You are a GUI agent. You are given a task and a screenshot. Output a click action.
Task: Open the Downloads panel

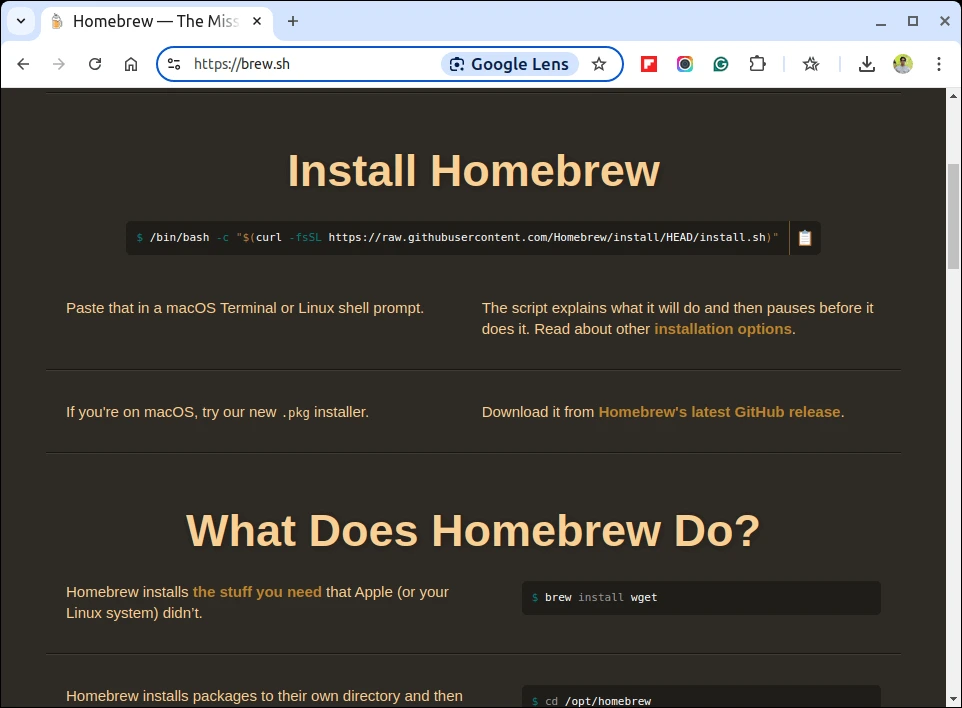click(x=866, y=64)
